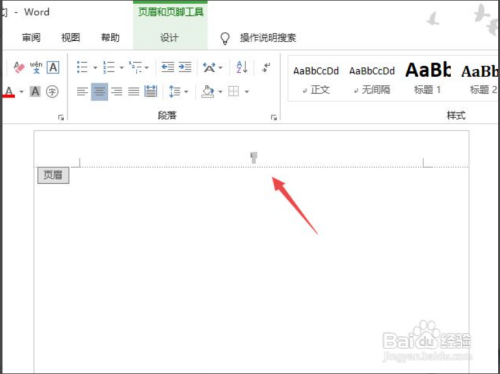Expand the Shading color dropdown arrow
This screenshot has height=374, width=500.
coord(220,92)
